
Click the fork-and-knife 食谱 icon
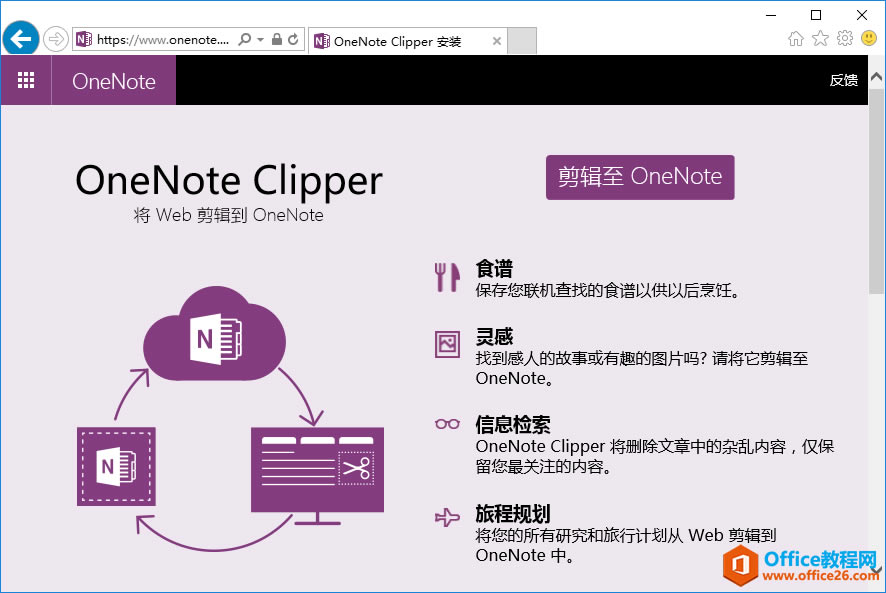(447, 275)
